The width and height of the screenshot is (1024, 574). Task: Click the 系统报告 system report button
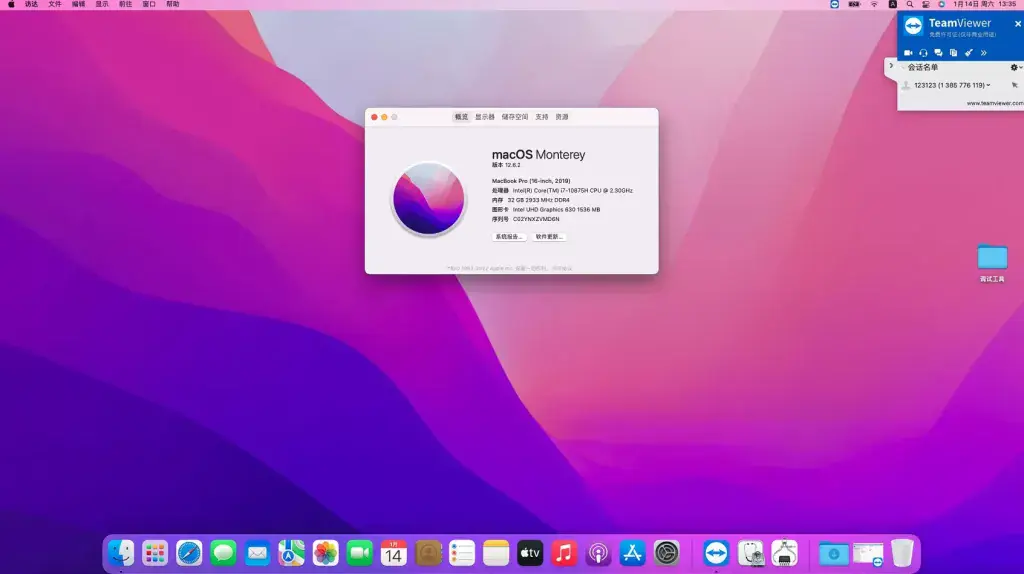pyautogui.click(x=509, y=236)
